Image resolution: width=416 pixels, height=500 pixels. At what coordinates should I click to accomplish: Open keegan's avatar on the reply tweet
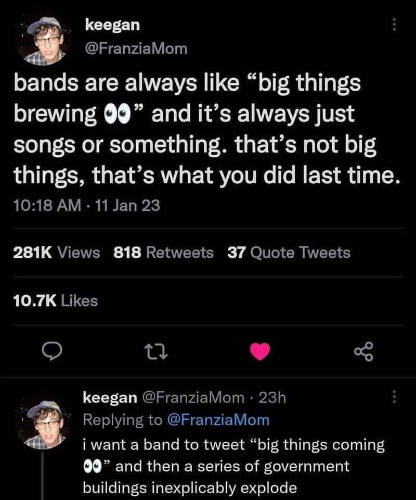[43, 424]
